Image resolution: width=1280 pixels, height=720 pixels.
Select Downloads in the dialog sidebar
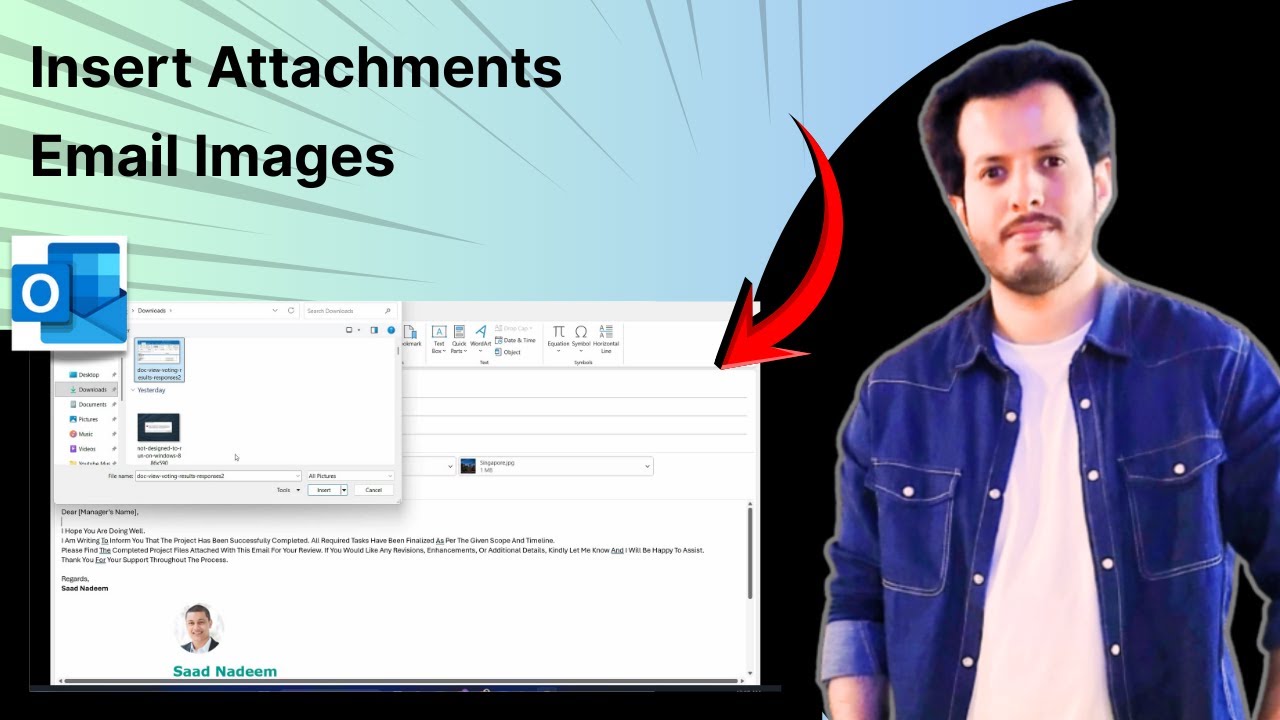92,389
